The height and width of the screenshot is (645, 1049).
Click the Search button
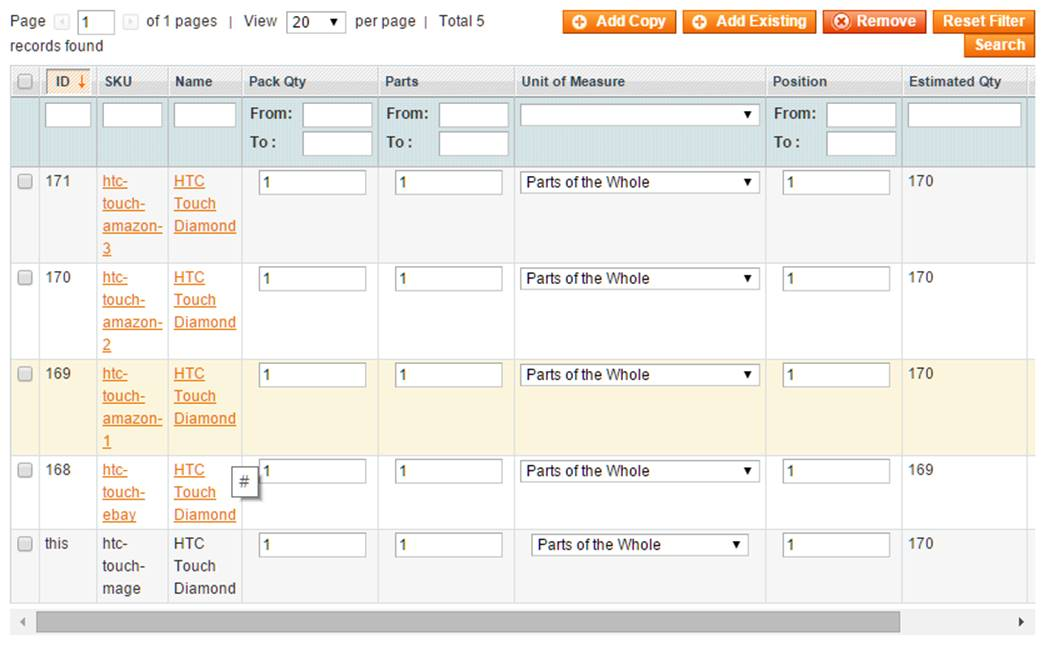point(999,45)
